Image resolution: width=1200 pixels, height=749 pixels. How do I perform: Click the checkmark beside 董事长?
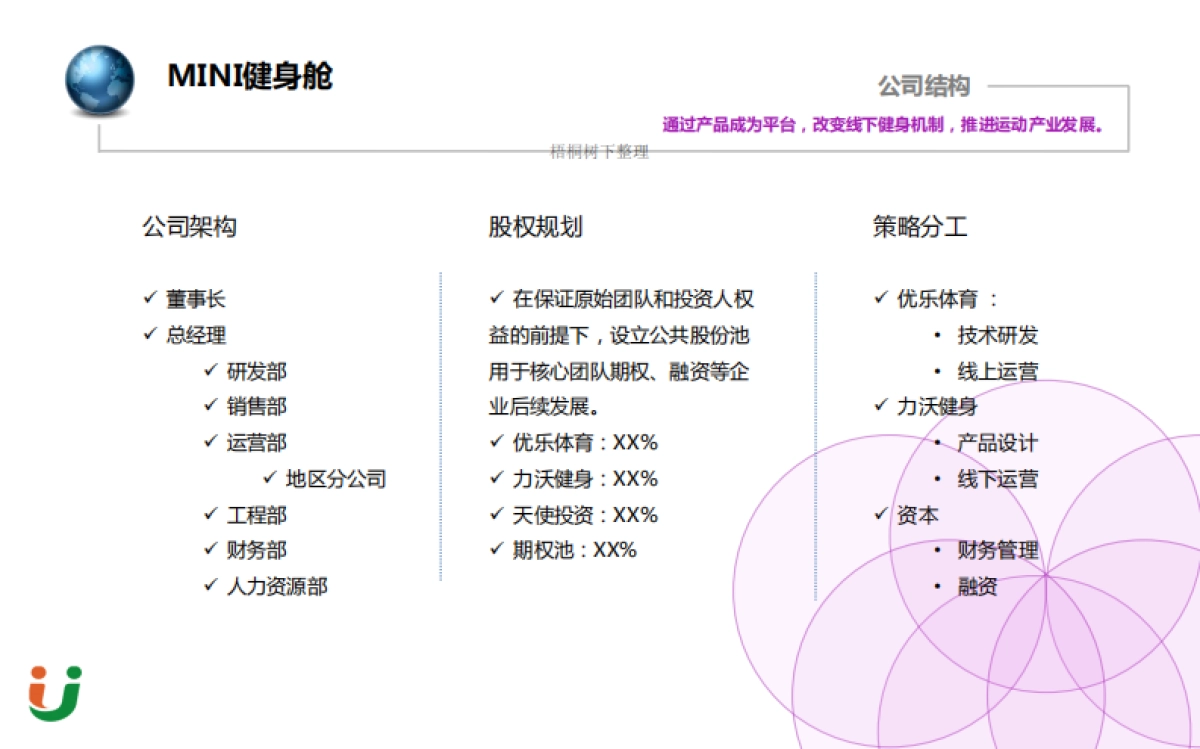click(x=149, y=297)
